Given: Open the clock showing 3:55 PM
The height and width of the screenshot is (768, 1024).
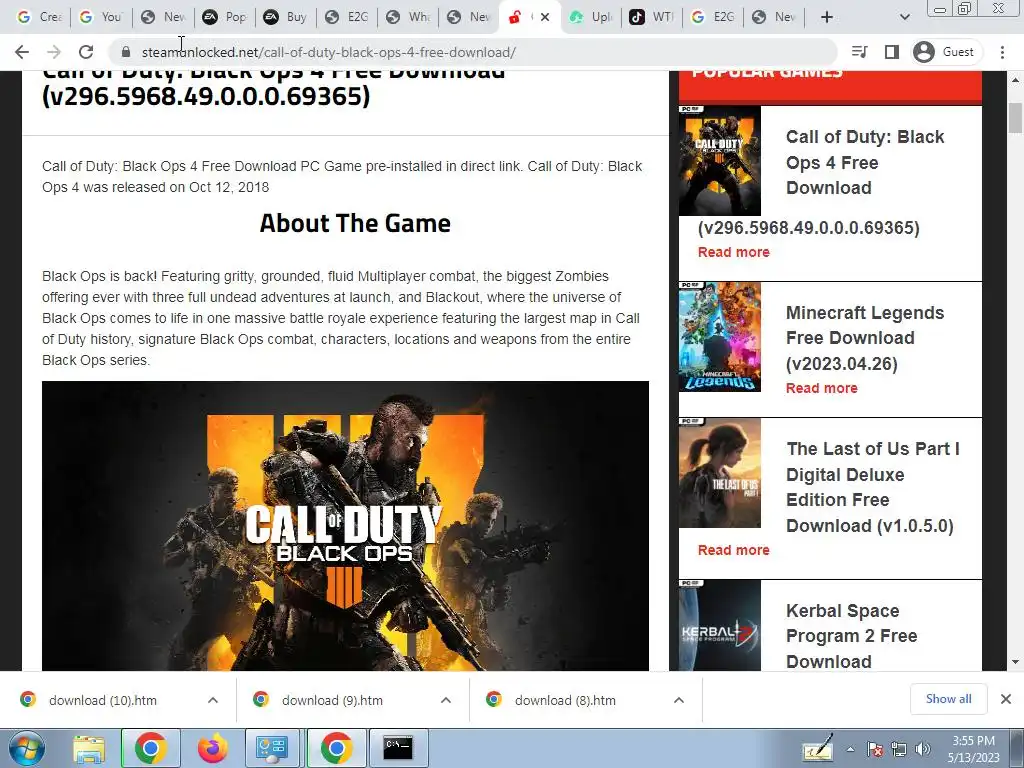Looking at the screenshot, I should point(973,749).
